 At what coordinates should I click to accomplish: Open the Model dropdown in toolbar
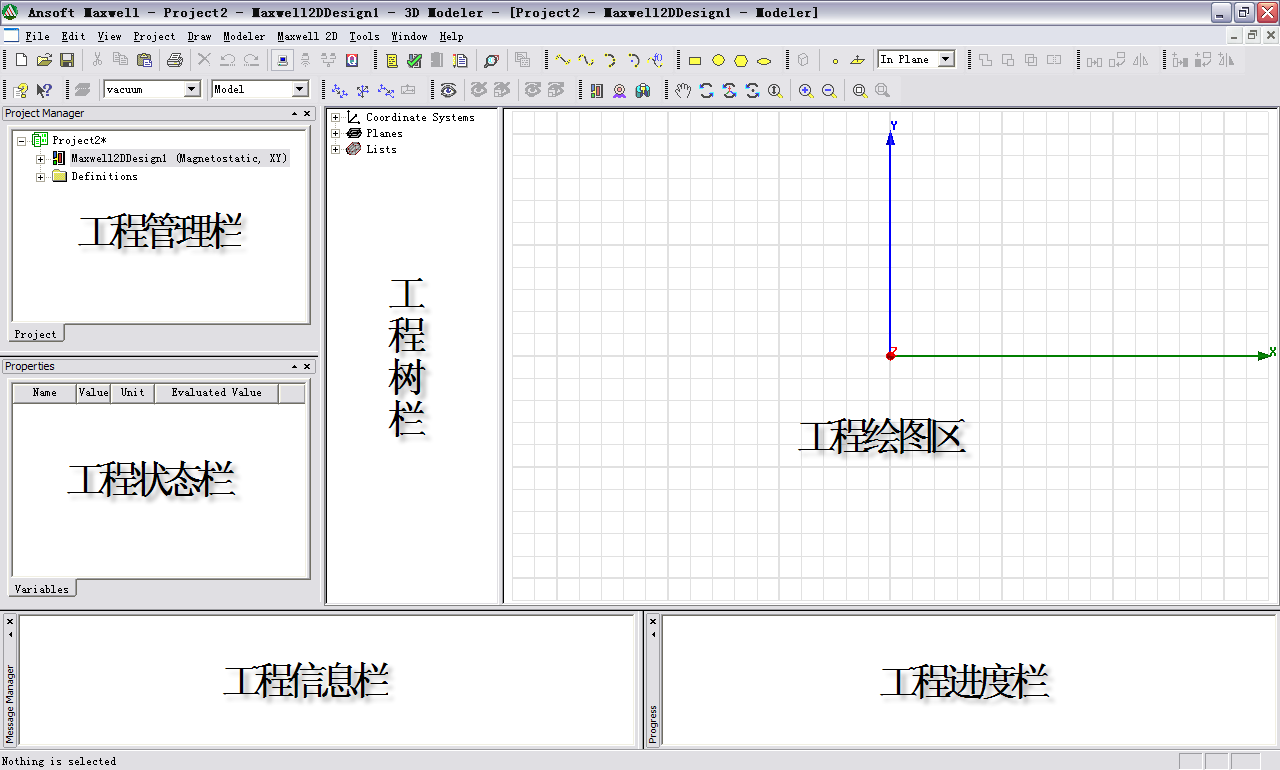click(299, 90)
